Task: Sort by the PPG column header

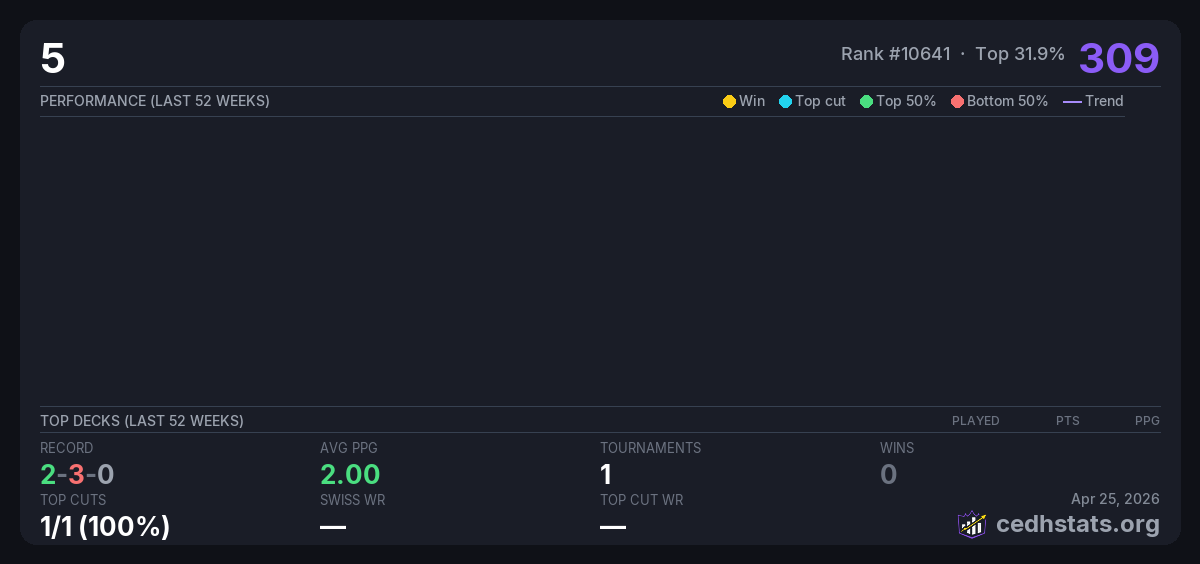Action: [1147, 421]
